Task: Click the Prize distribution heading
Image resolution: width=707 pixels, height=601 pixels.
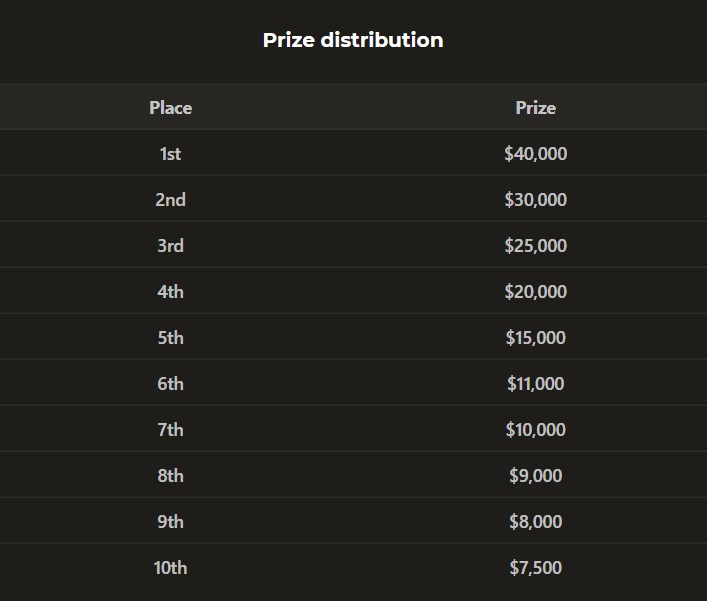Action: [353, 40]
